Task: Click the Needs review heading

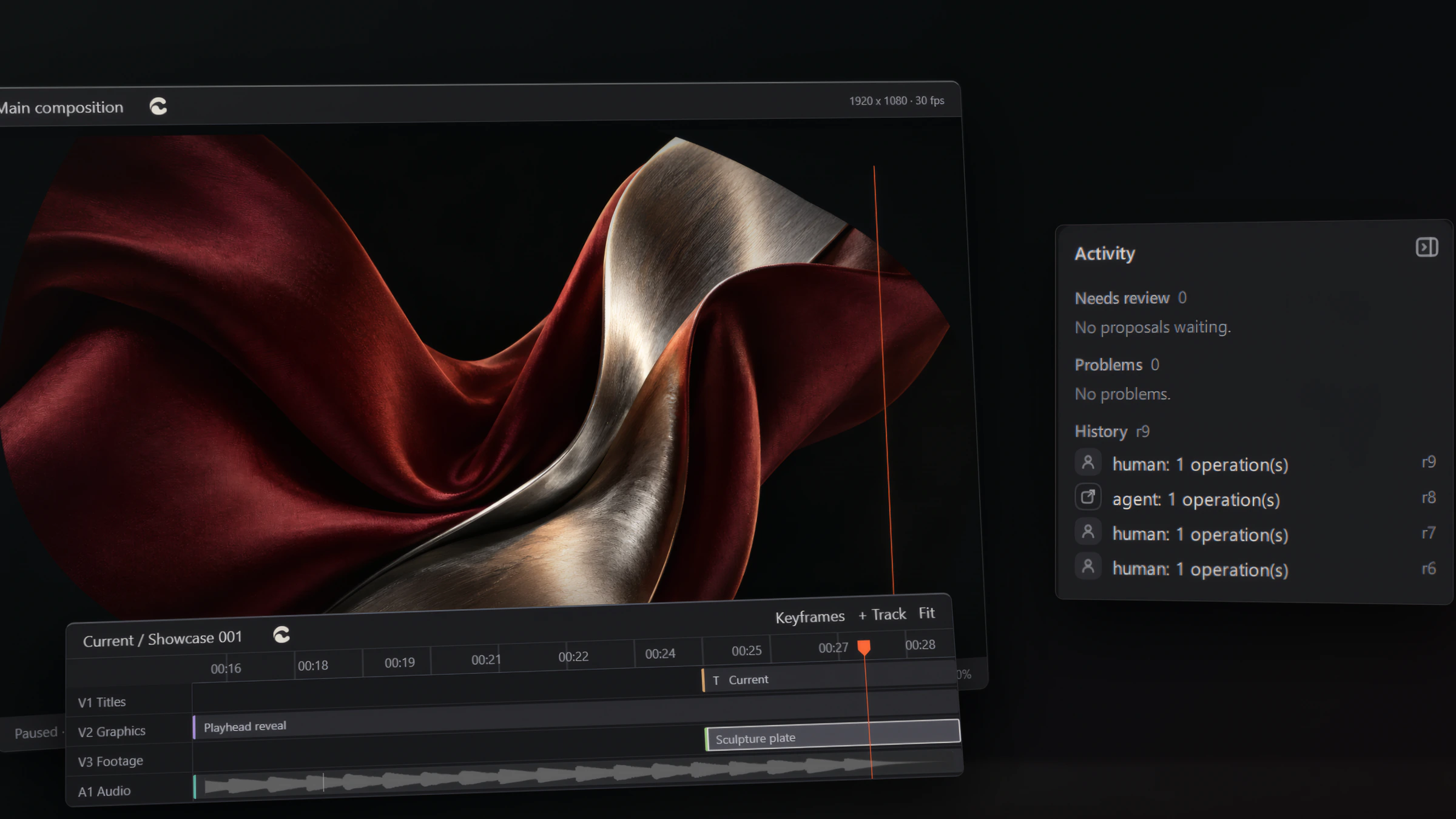Action: [x=1122, y=298]
